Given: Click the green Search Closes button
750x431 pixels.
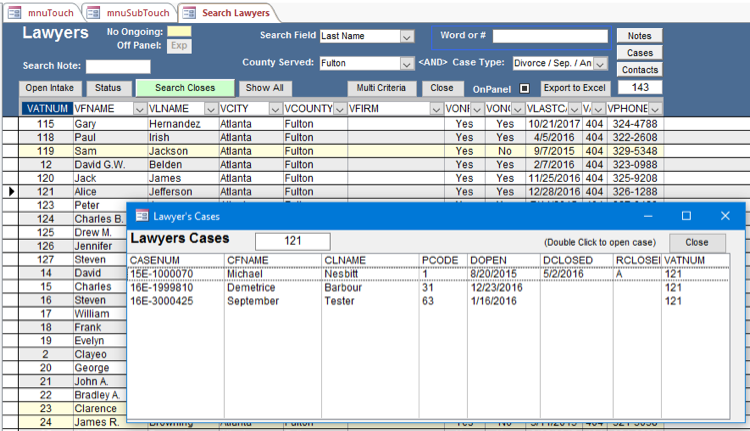Looking at the screenshot, I should tap(185, 88).
